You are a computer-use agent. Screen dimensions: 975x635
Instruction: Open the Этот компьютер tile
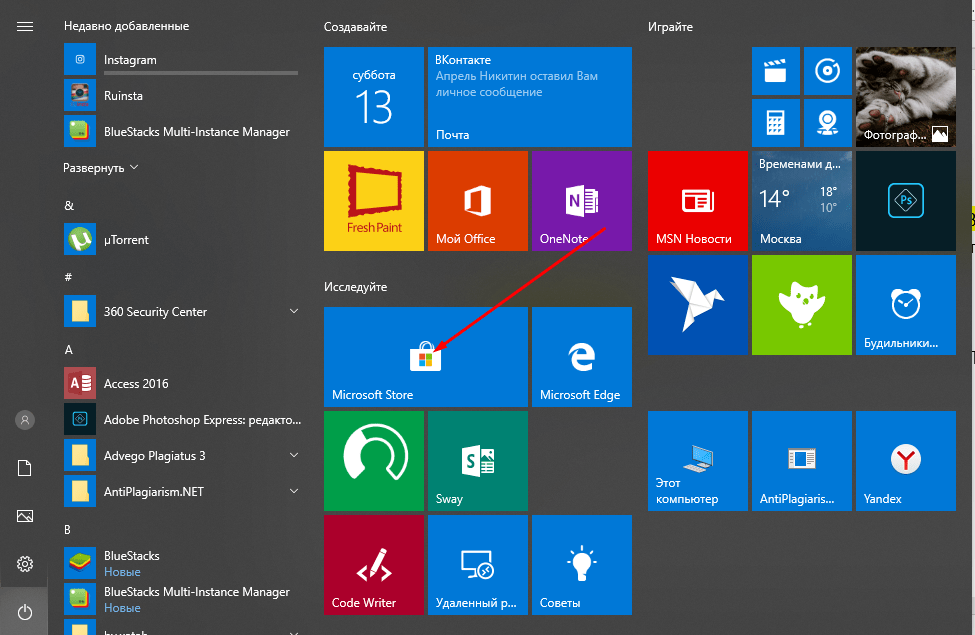click(x=698, y=461)
